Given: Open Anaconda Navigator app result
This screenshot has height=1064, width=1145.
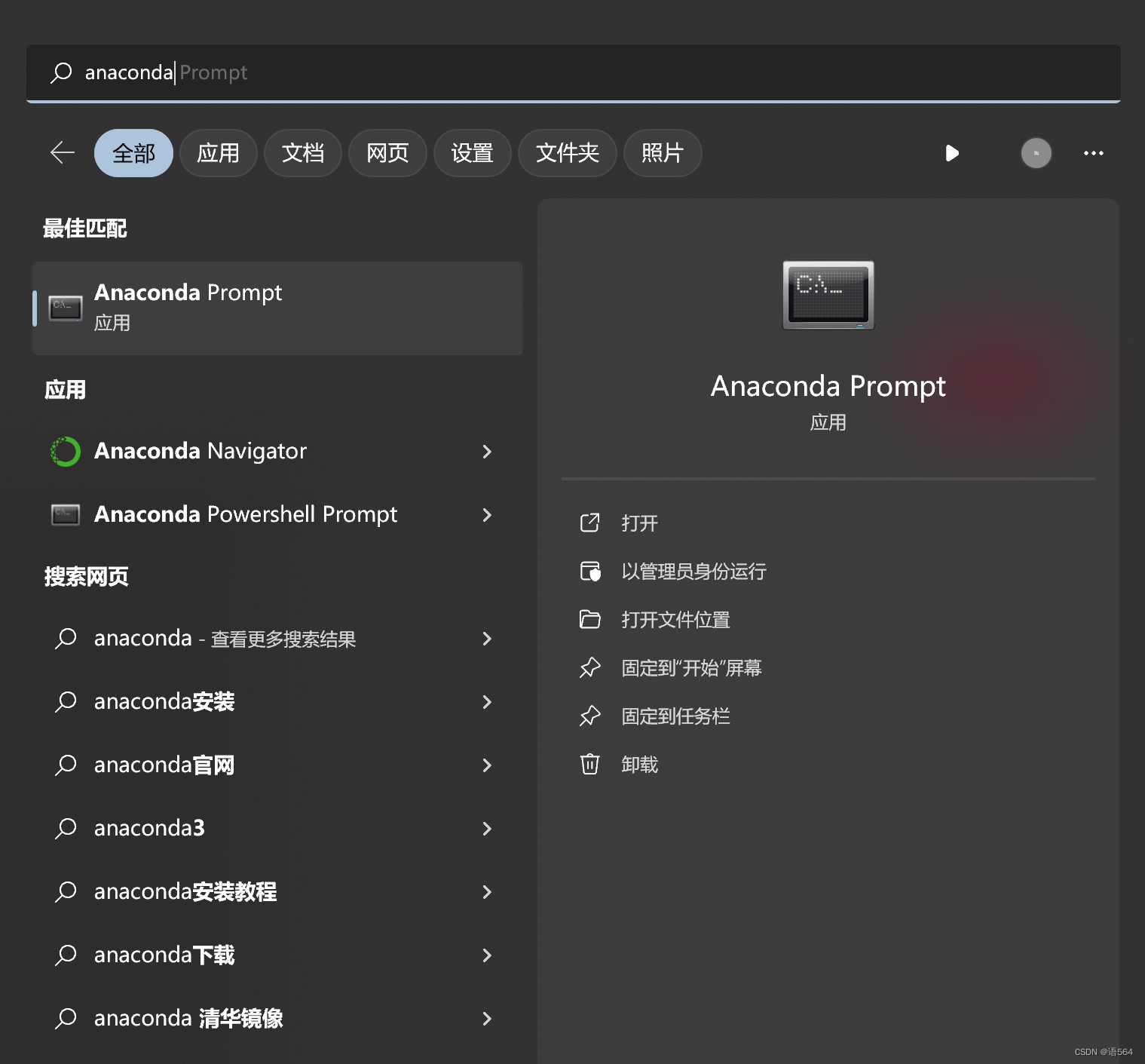Looking at the screenshot, I should tap(277, 452).
